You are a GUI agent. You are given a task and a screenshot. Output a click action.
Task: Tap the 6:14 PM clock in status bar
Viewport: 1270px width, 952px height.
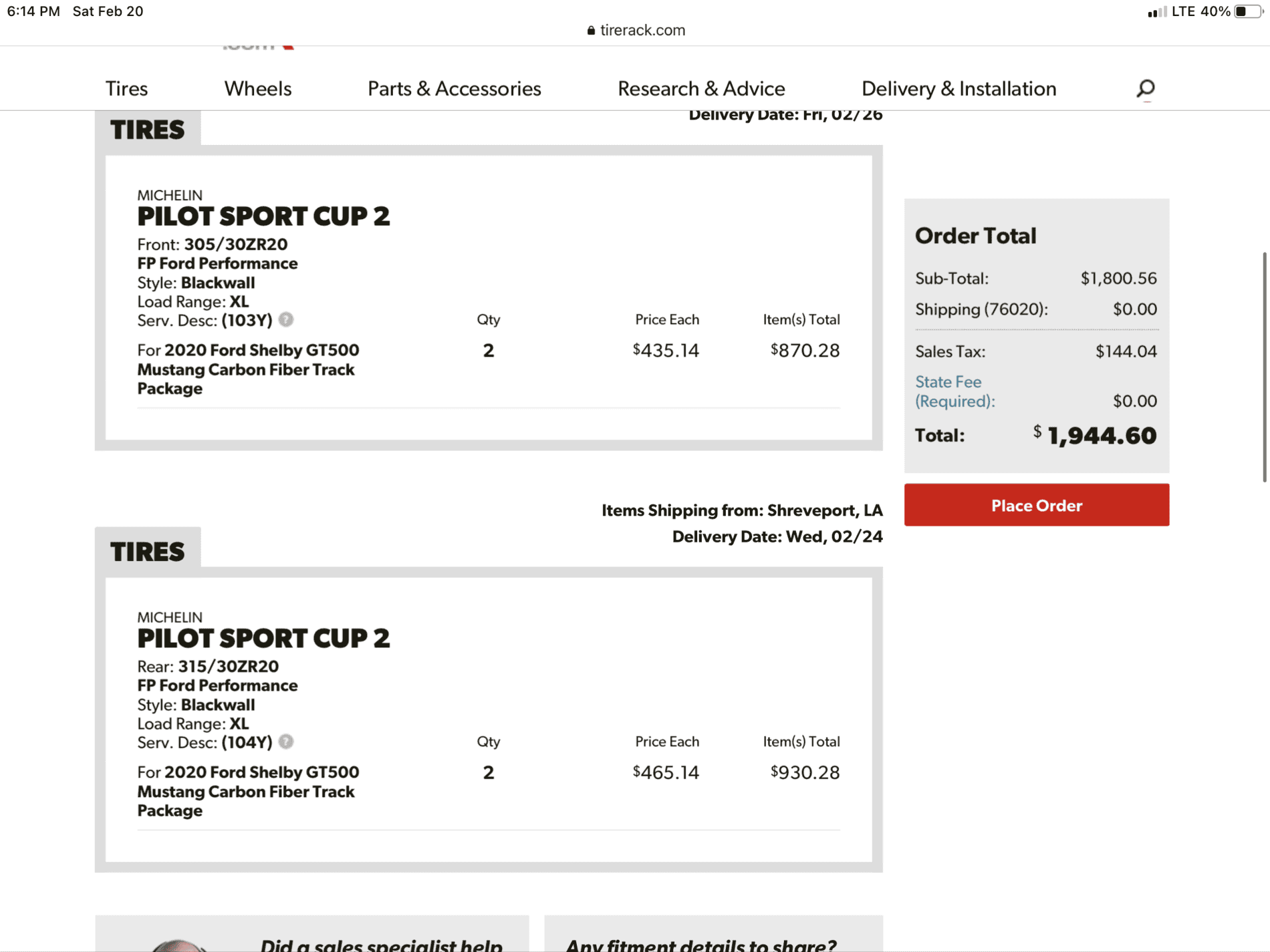click(33, 11)
